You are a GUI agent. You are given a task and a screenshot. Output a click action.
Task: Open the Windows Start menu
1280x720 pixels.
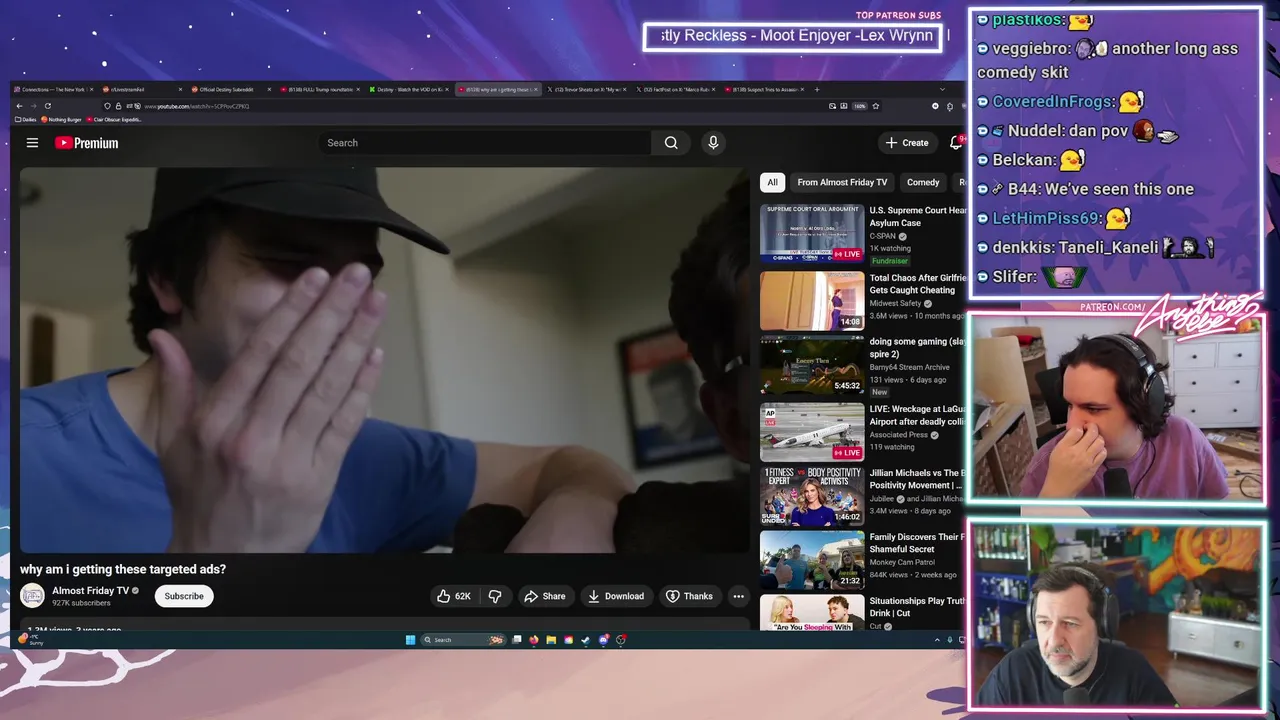pos(410,640)
